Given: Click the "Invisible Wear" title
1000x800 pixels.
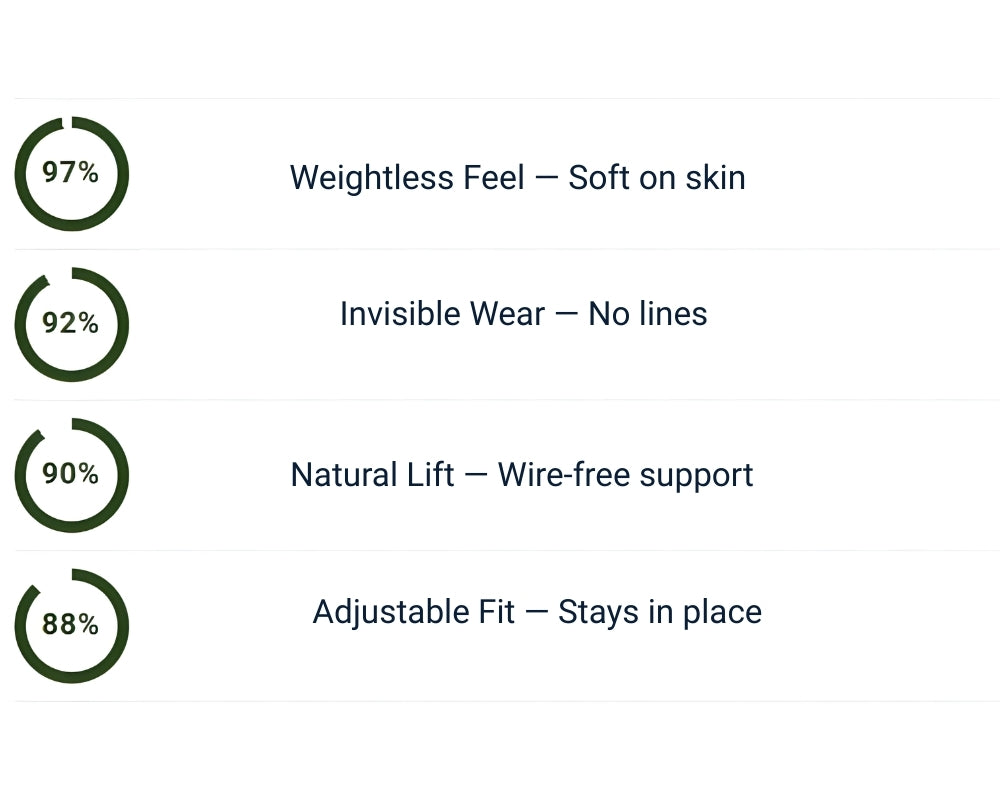Looking at the screenshot, I should pyautogui.click(x=442, y=314).
